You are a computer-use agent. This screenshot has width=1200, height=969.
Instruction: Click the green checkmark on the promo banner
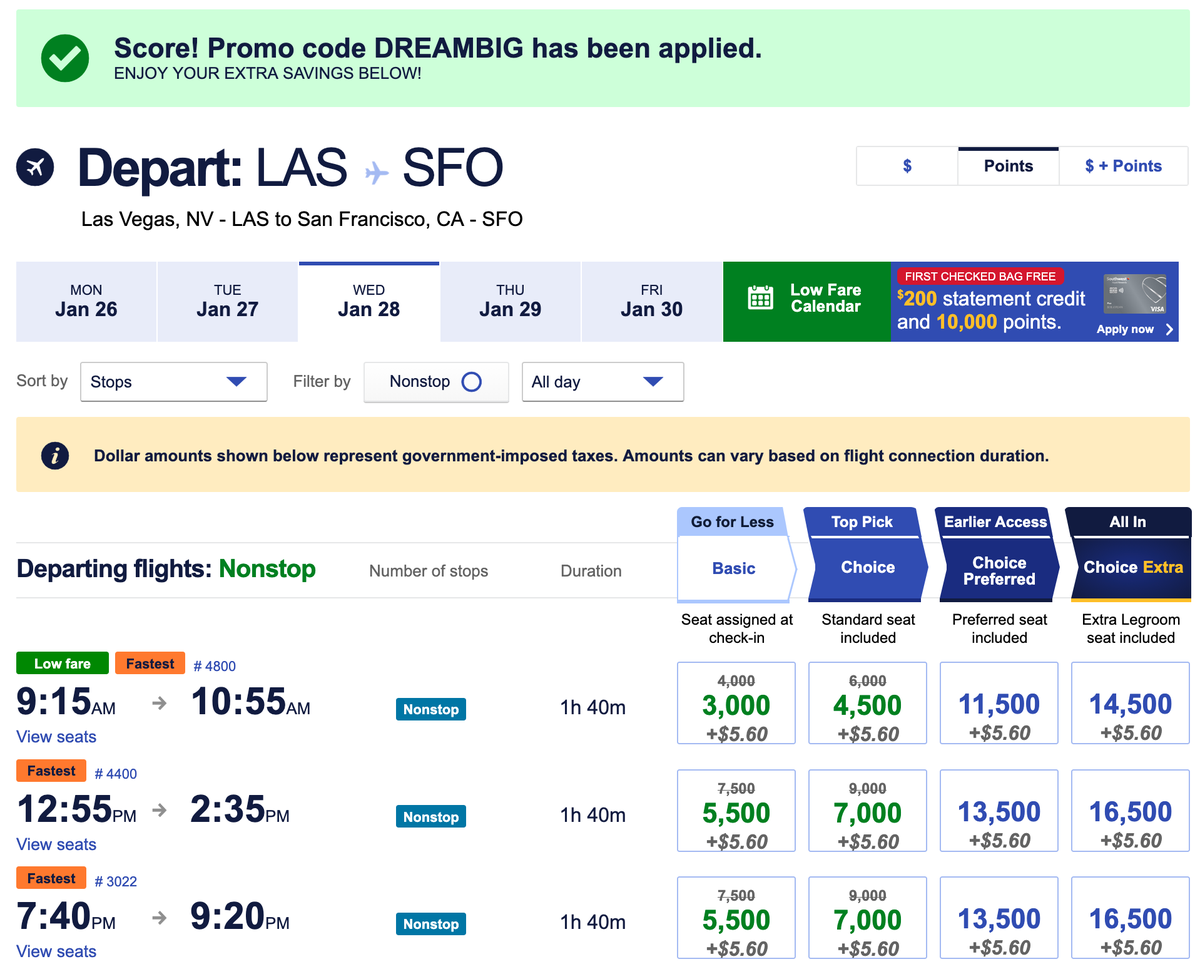pyautogui.click(x=65, y=58)
